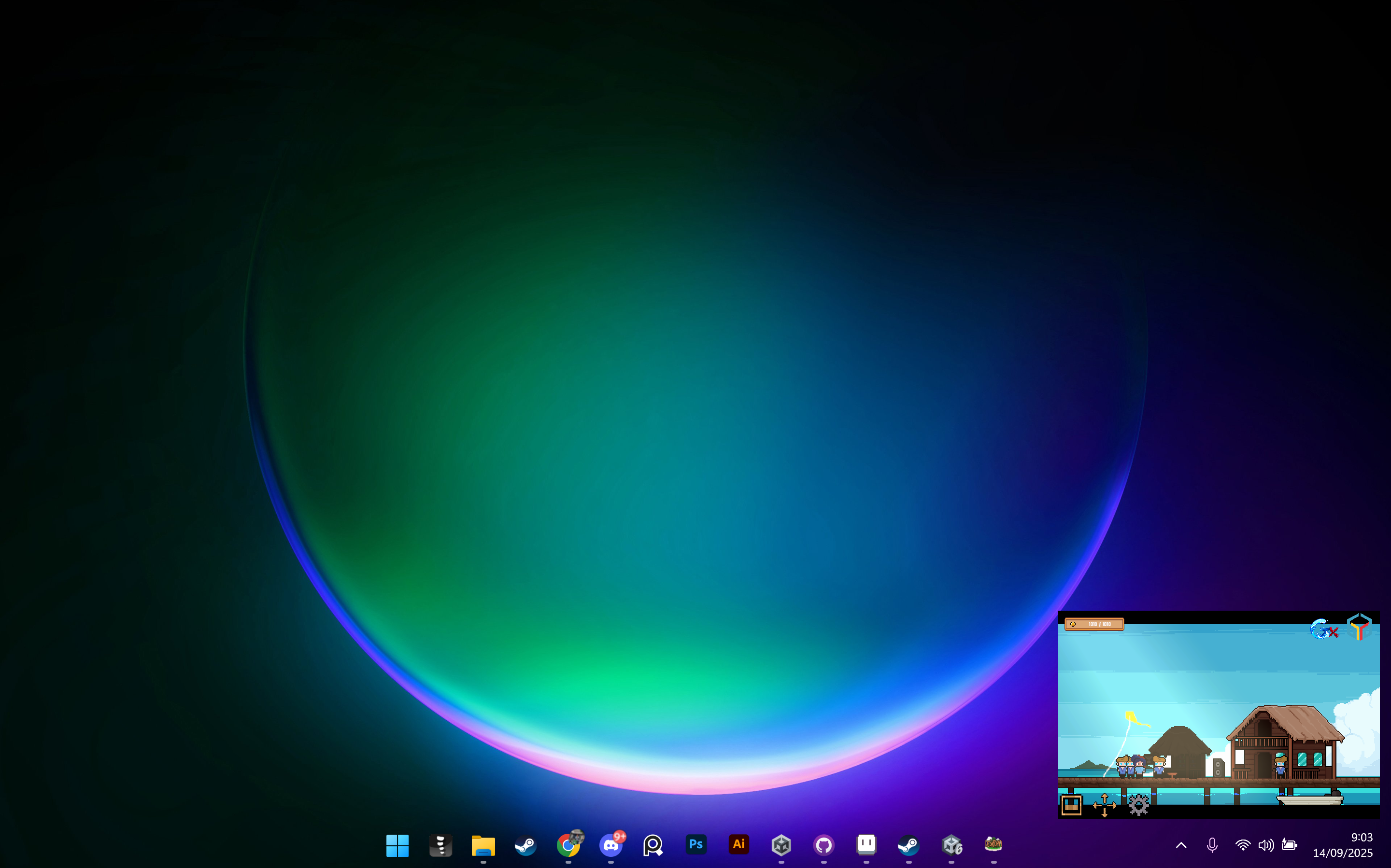Open File Explorer from taskbar
The height and width of the screenshot is (868, 1391).
(x=483, y=845)
